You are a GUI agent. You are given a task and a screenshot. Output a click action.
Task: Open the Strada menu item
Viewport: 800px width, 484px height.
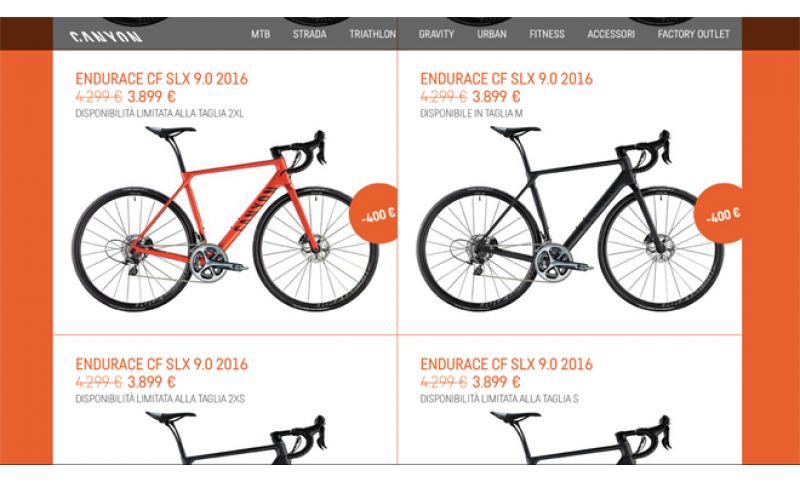click(309, 34)
